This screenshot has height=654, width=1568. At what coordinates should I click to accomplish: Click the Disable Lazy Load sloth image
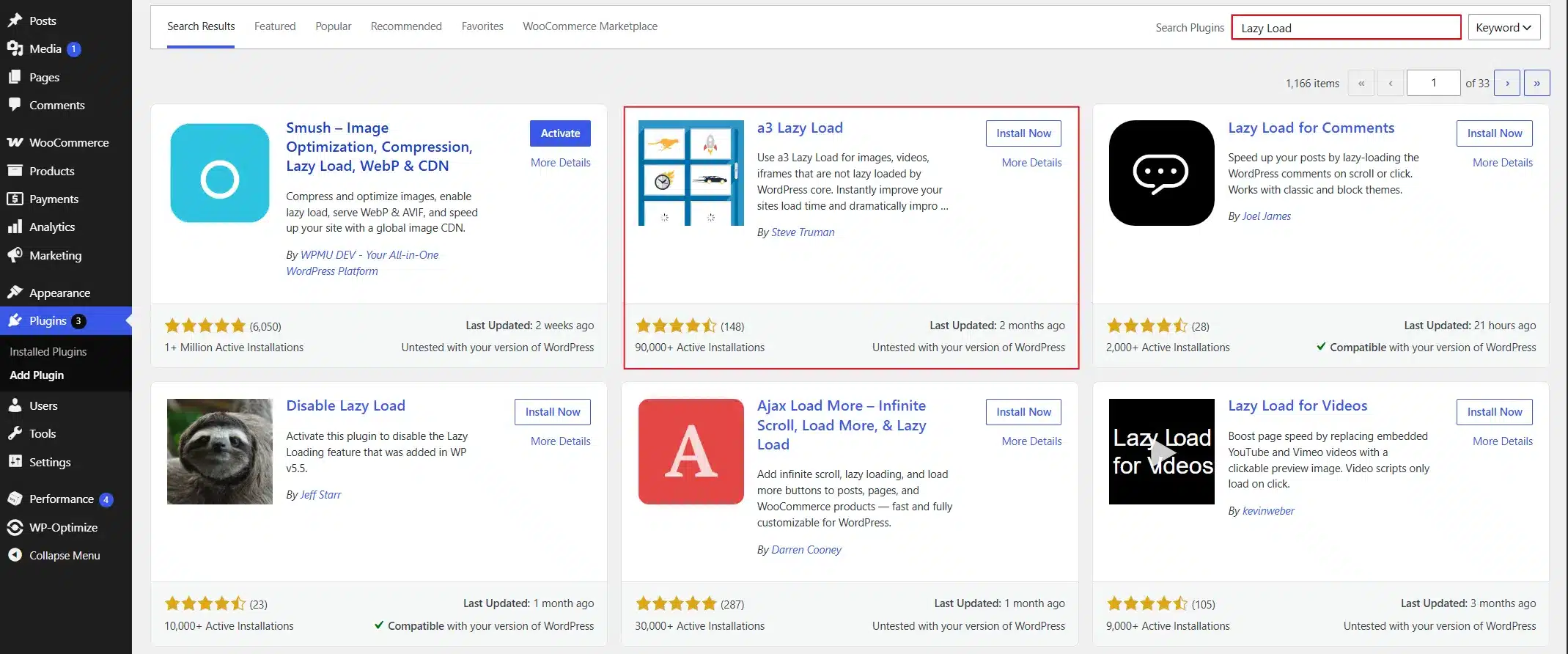pos(220,452)
